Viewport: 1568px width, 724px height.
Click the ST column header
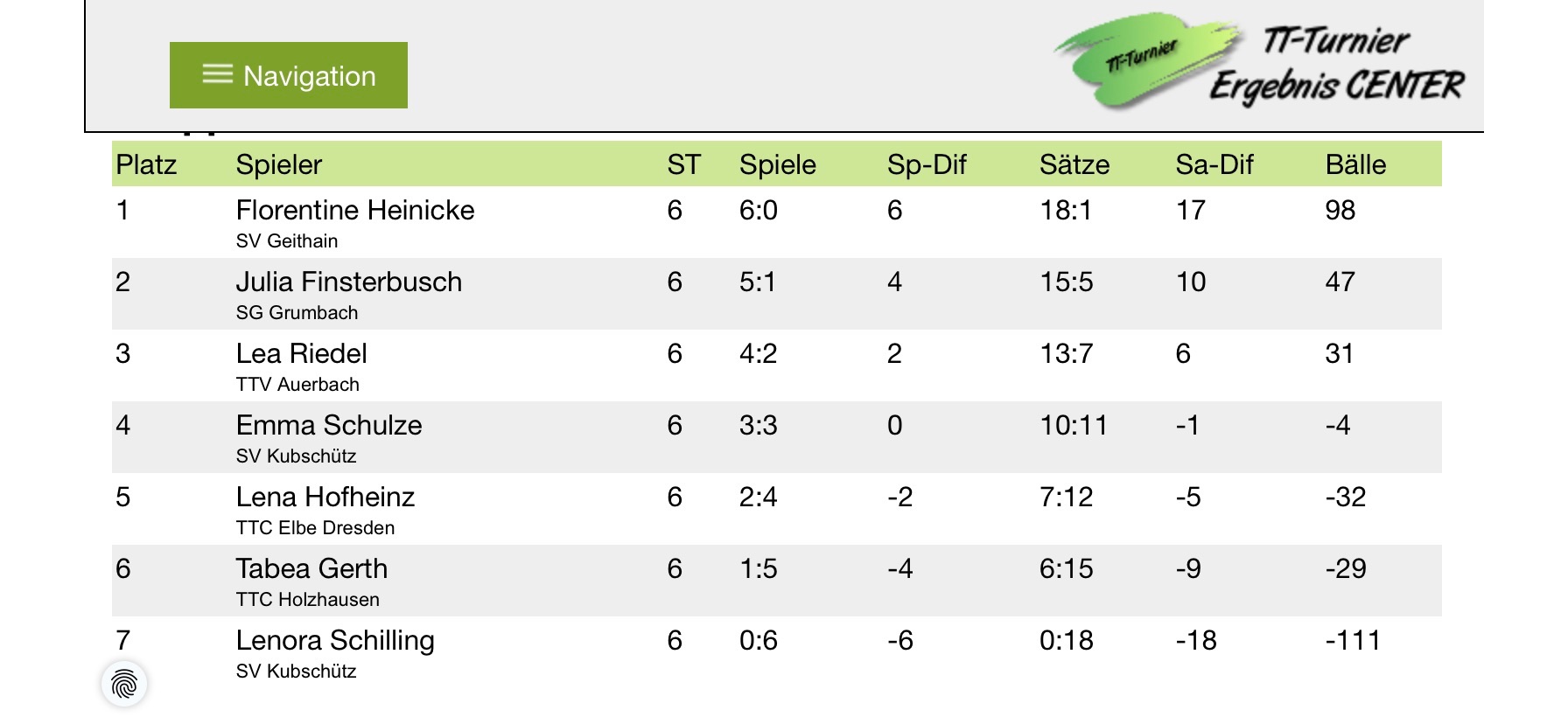[x=683, y=164]
